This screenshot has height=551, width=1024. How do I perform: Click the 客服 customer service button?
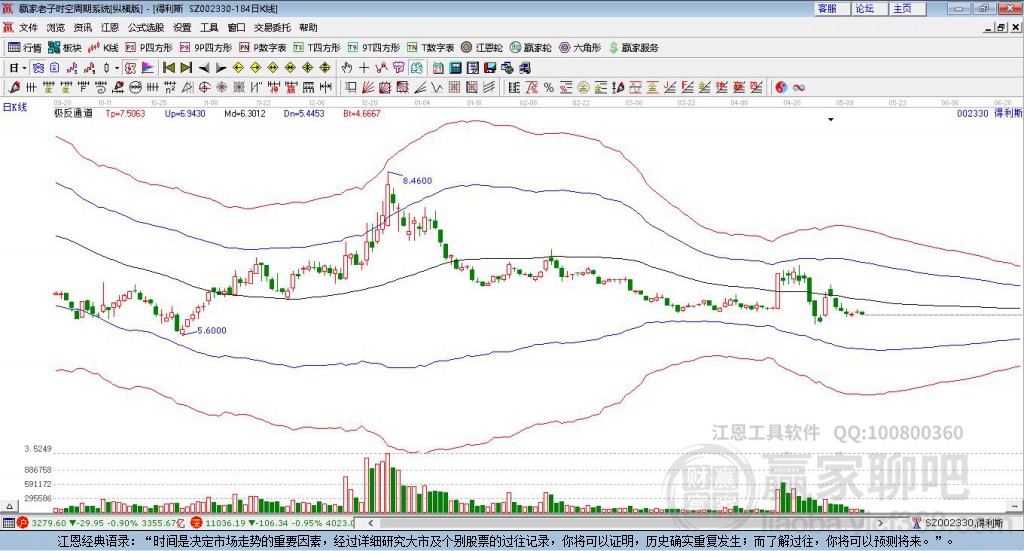832,8
